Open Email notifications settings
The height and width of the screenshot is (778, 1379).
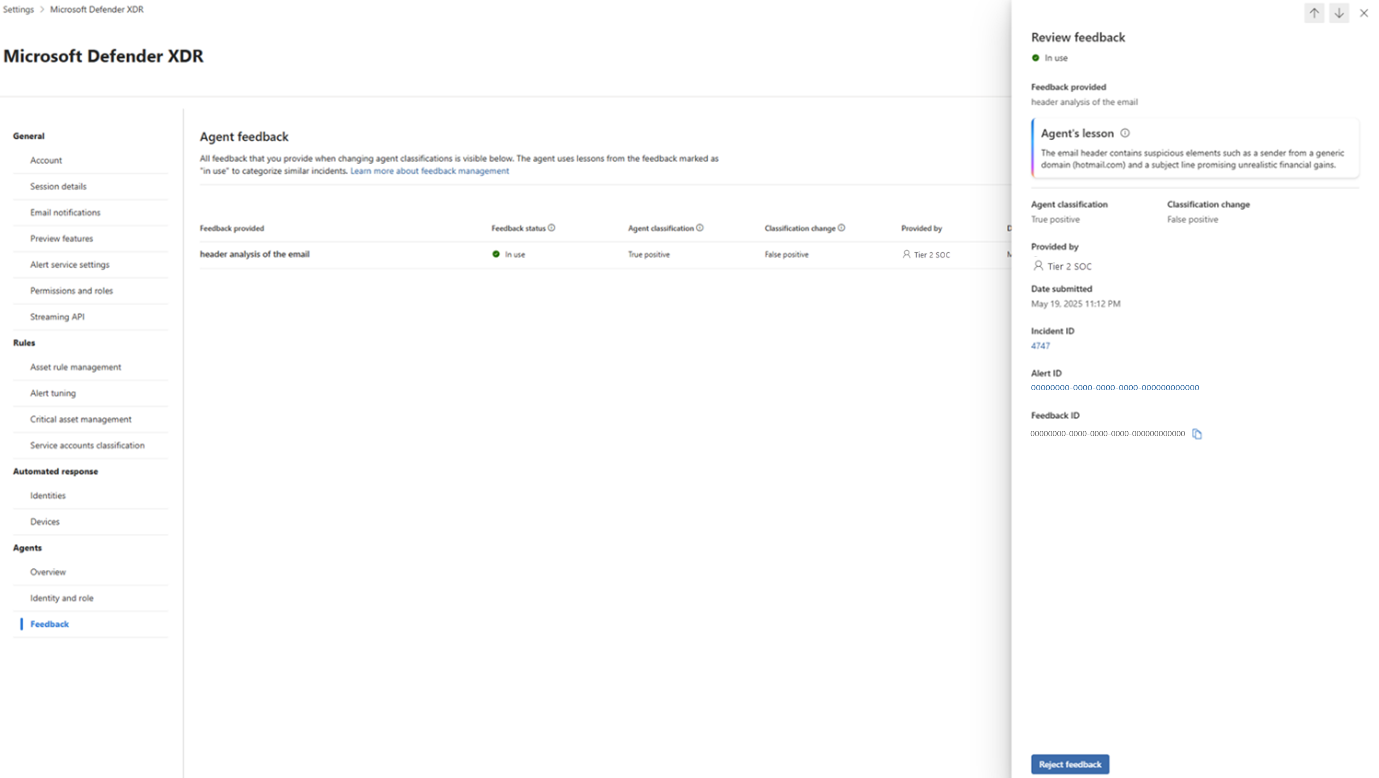[65, 212]
